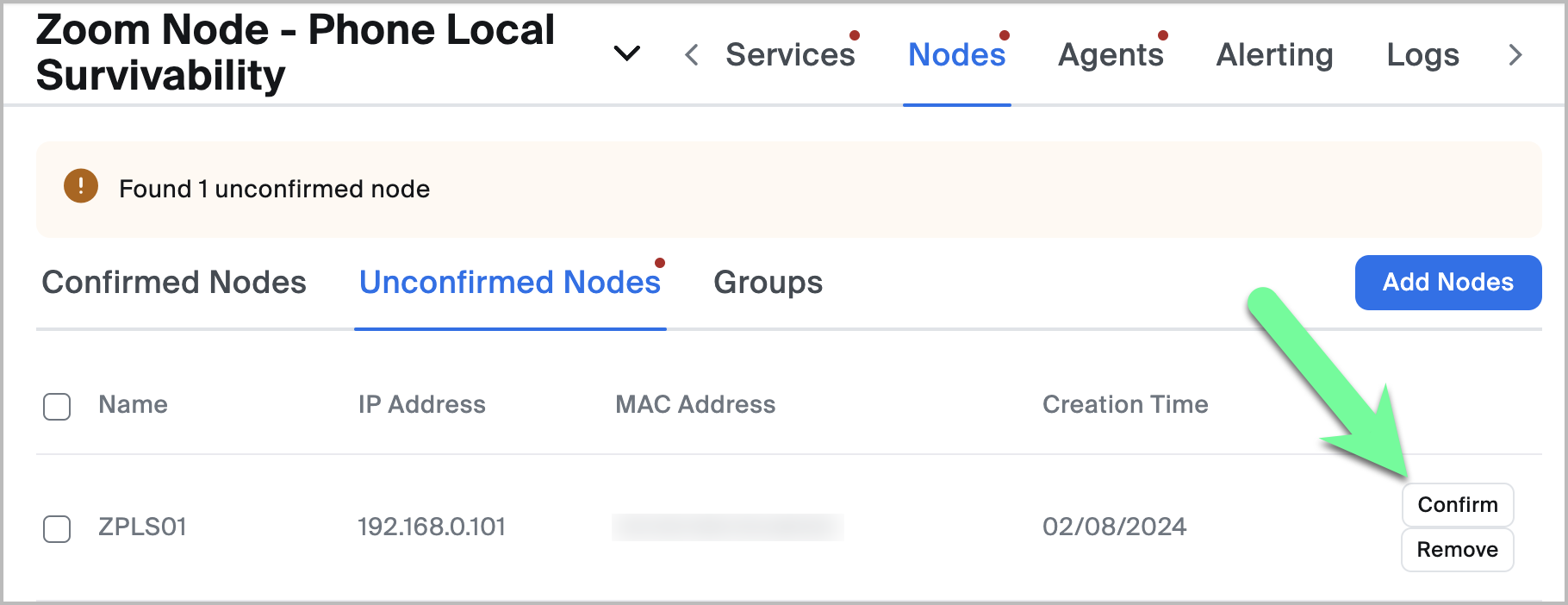The width and height of the screenshot is (1568, 605).
Task: Tick the select-all checkbox in table header
Action: [x=57, y=406]
